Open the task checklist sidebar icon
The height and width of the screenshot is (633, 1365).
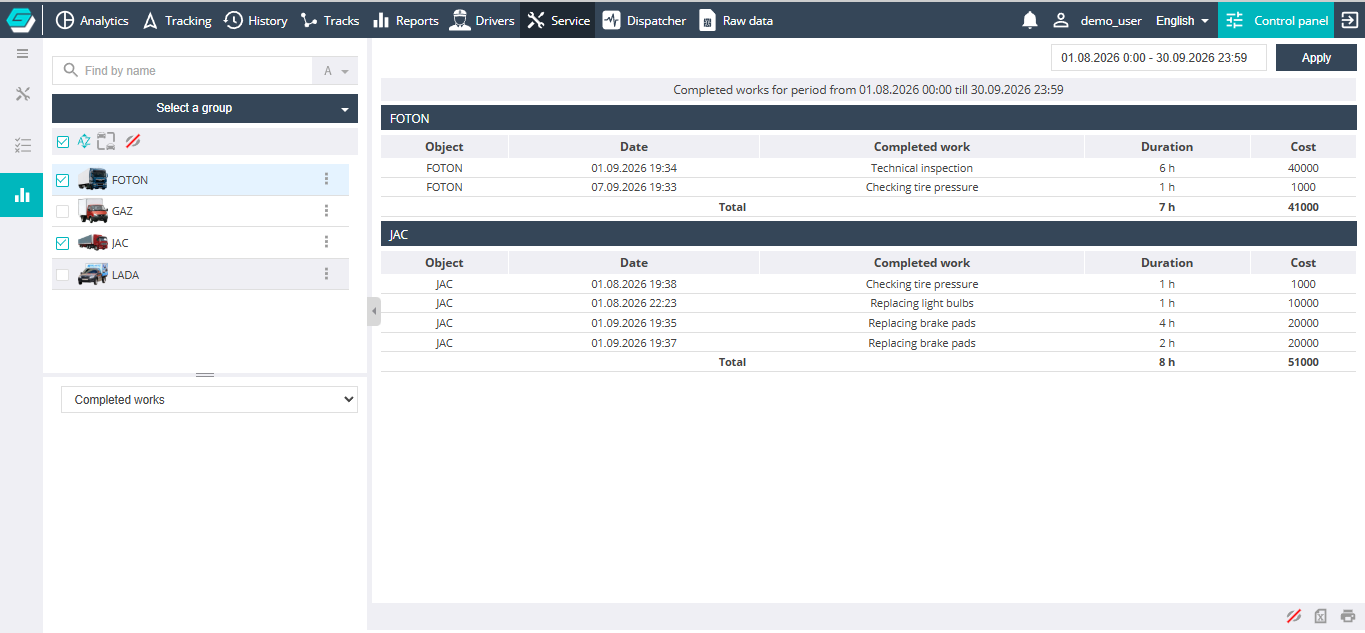pyautogui.click(x=22, y=145)
